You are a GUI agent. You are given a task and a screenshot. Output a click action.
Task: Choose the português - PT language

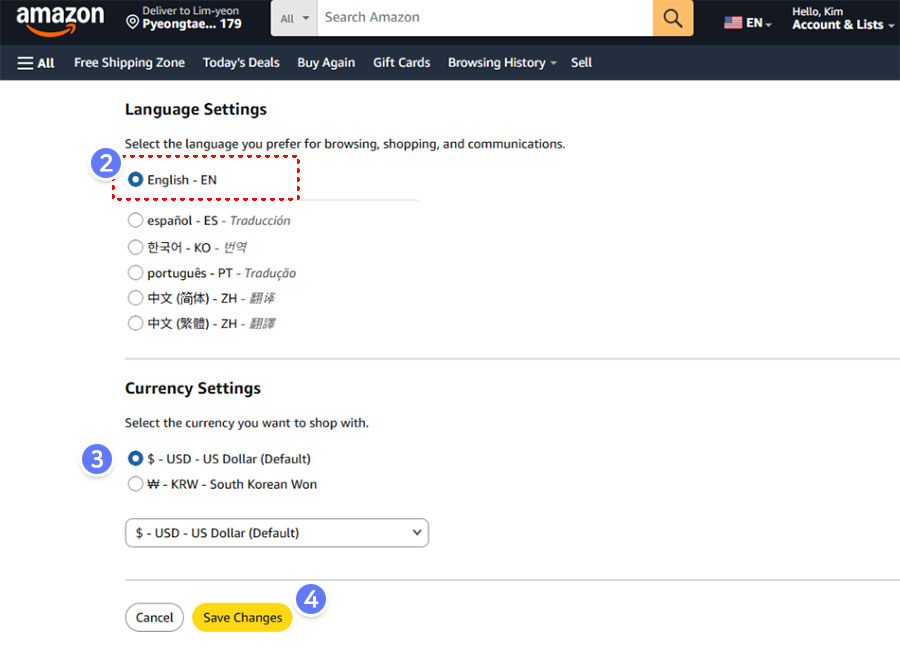coord(136,272)
